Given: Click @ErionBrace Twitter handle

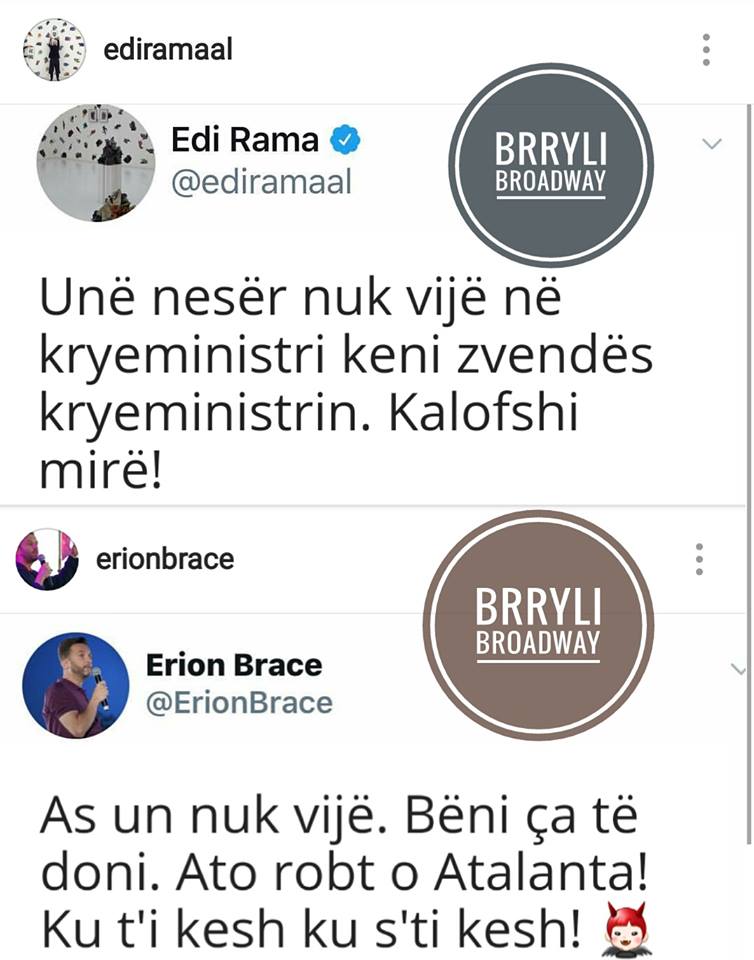Looking at the screenshot, I should point(239,703).
